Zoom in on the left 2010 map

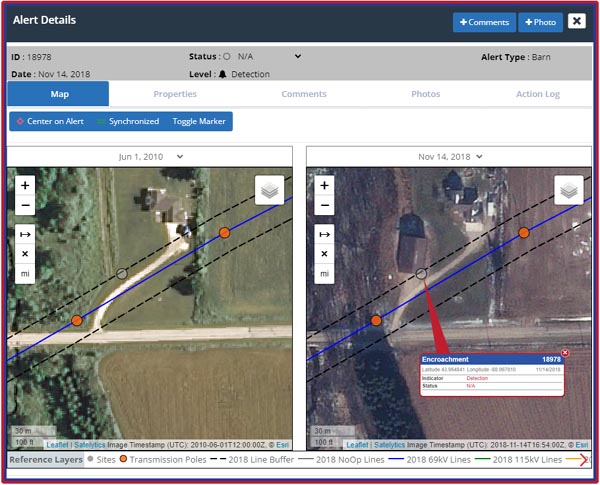pos(26,185)
